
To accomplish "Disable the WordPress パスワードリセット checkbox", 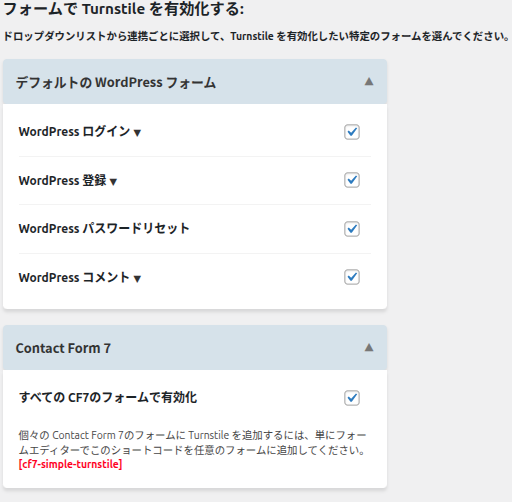I will pos(352,229).
